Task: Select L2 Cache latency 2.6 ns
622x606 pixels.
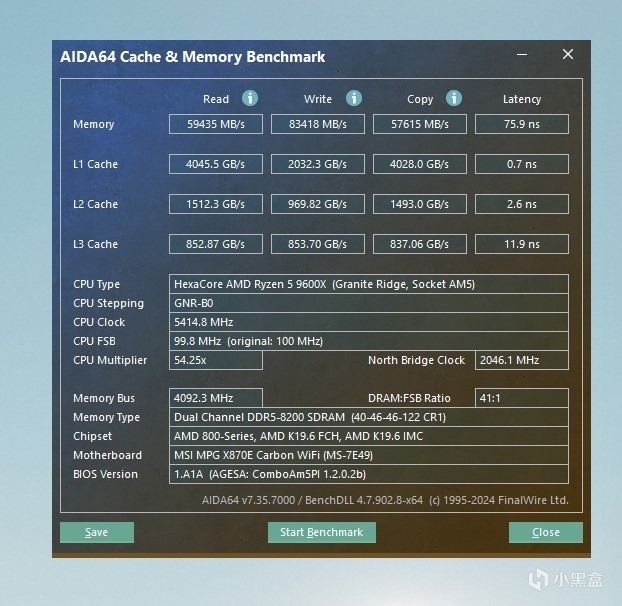Action: [x=522, y=204]
